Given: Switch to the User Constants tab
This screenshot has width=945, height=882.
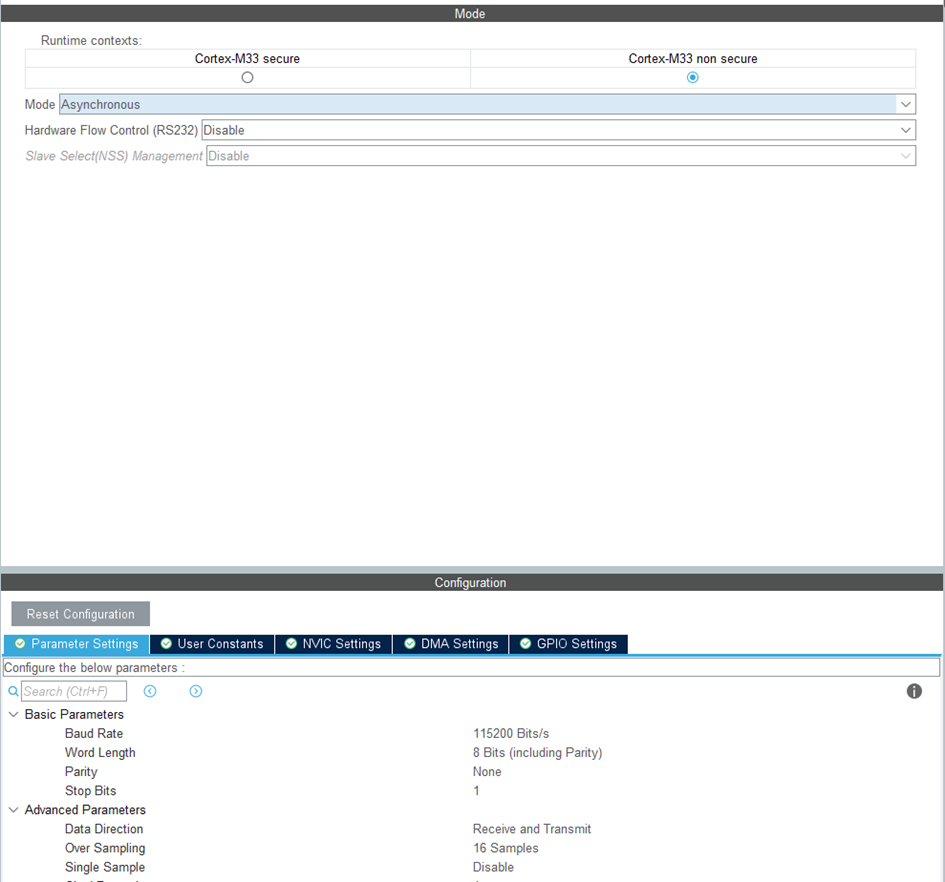Looking at the screenshot, I should point(215,644).
